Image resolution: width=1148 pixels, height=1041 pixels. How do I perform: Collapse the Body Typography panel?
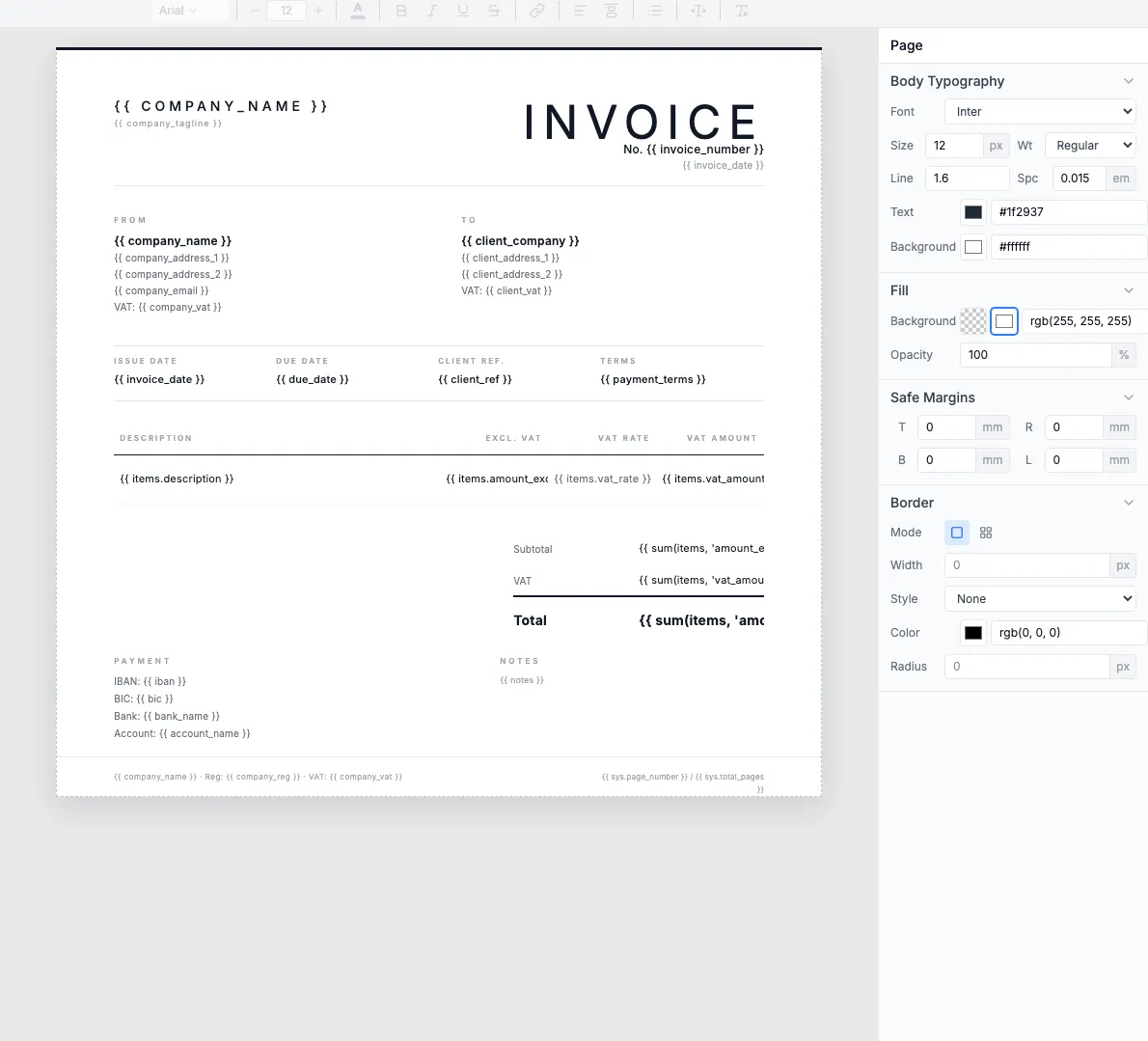click(x=1129, y=81)
